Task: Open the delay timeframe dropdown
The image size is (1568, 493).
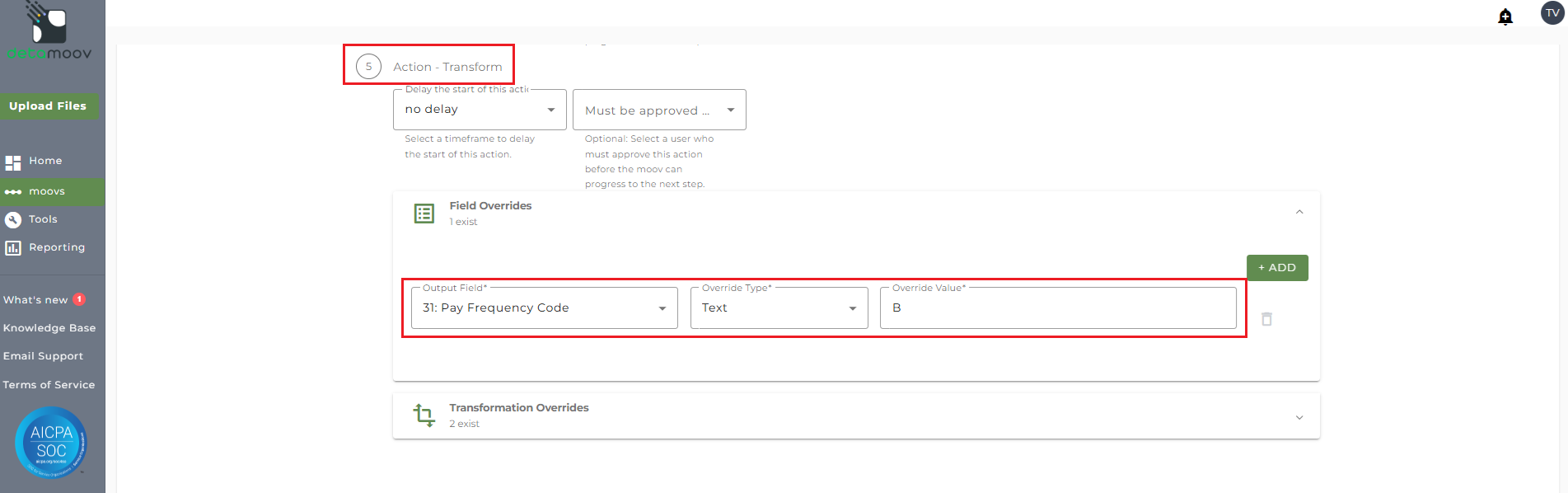Action: tap(480, 110)
